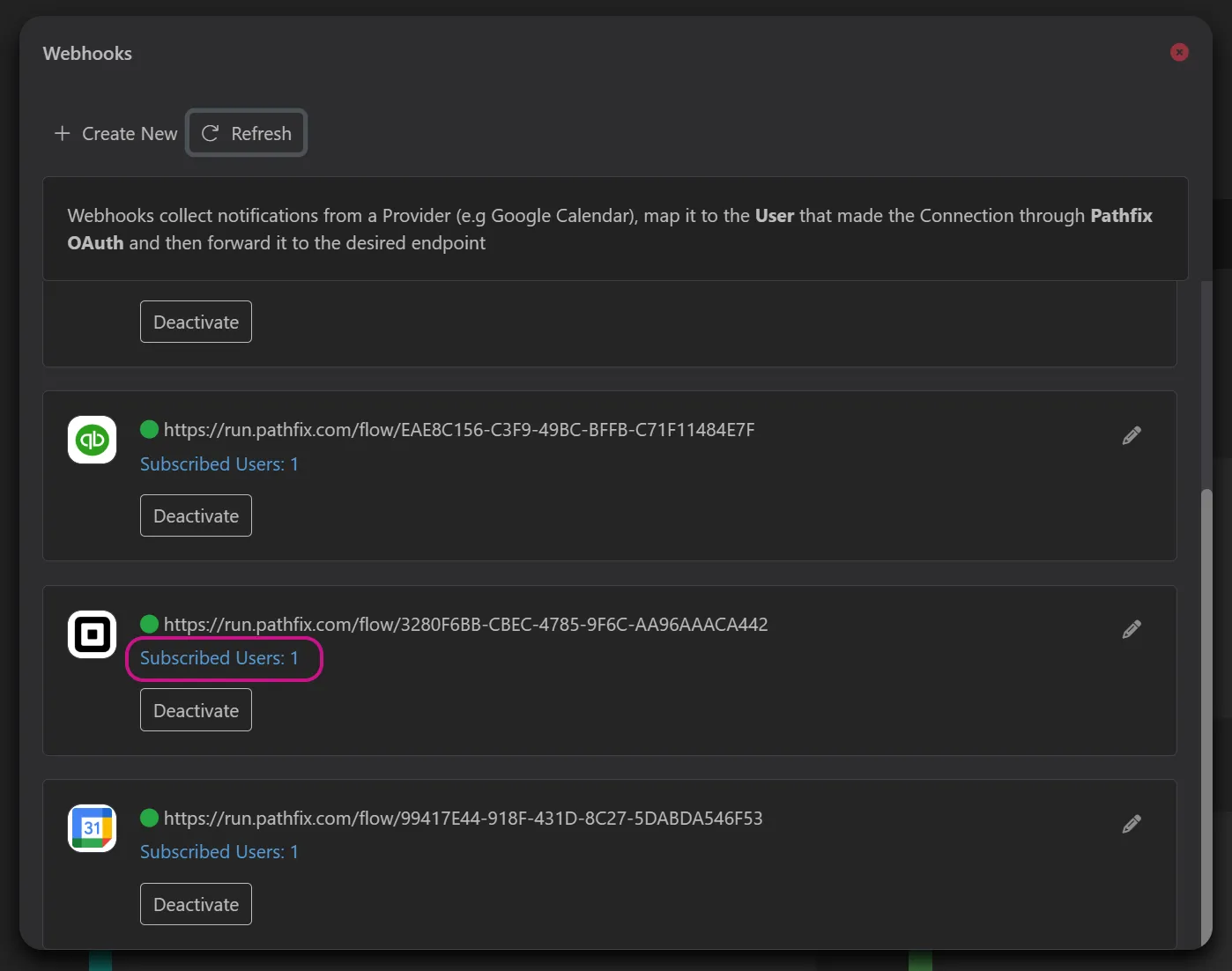
Task: Click green status dot for 99417E44 webhook
Action: coord(150,818)
